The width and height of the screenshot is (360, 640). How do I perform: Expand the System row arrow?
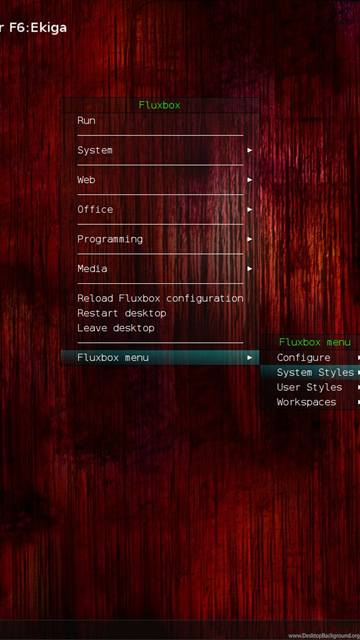[x=249, y=150]
